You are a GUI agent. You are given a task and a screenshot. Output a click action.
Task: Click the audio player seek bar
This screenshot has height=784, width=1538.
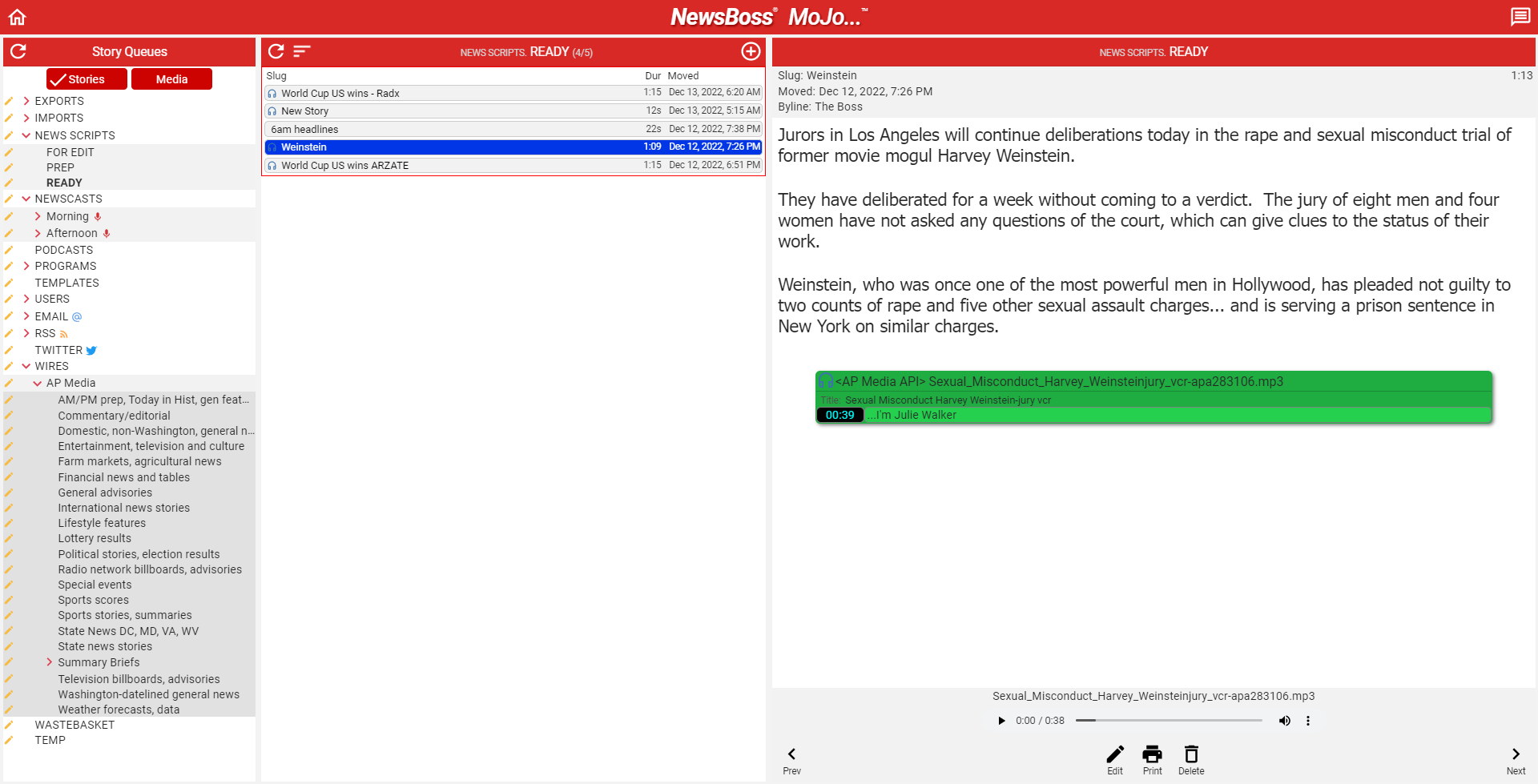pos(1169,721)
